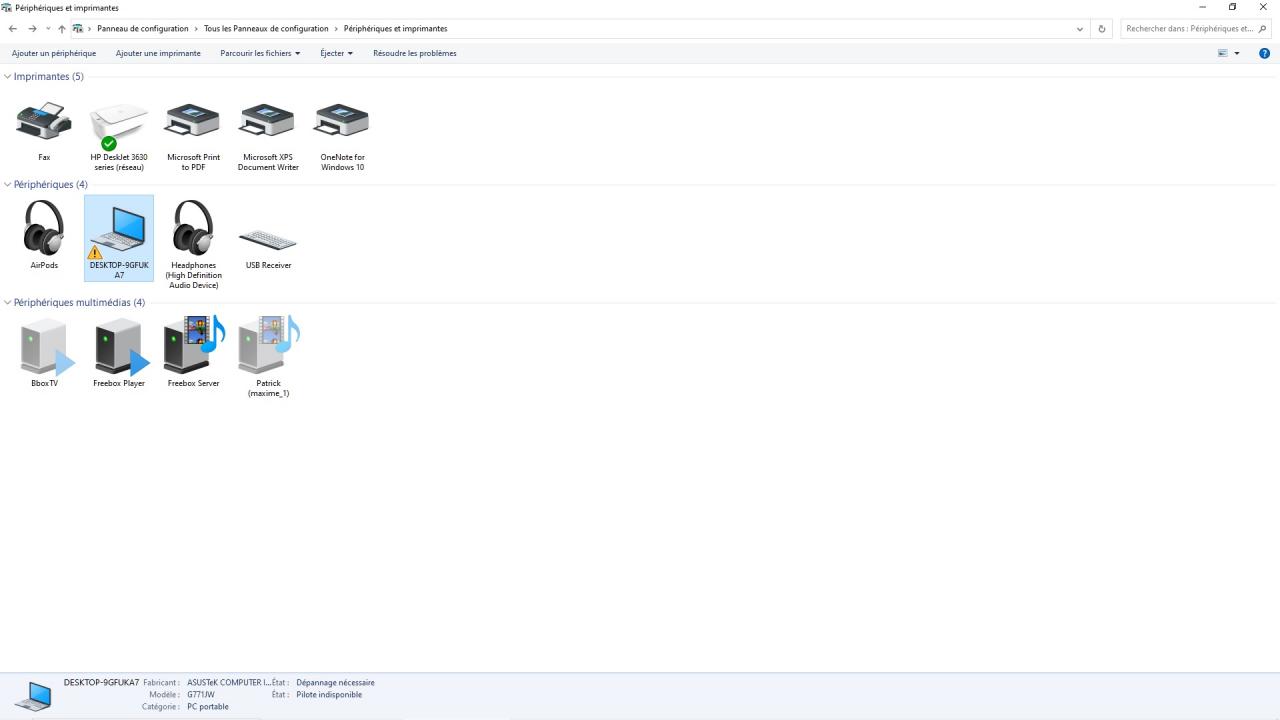The height and width of the screenshot is (720, 1280).
Task: Refresh the Périphériques et imprimantes view
Action: (1102, 29)
